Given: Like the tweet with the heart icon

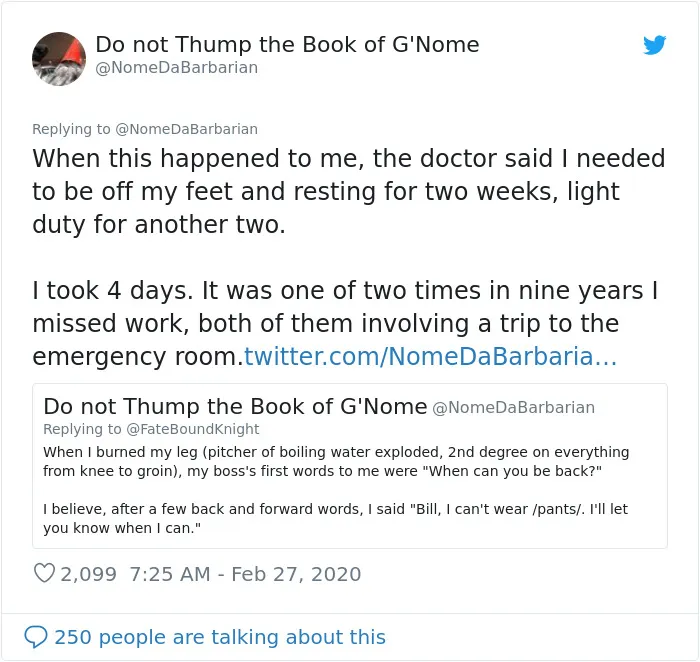Looking at the screenshot, I should [44, 573].
